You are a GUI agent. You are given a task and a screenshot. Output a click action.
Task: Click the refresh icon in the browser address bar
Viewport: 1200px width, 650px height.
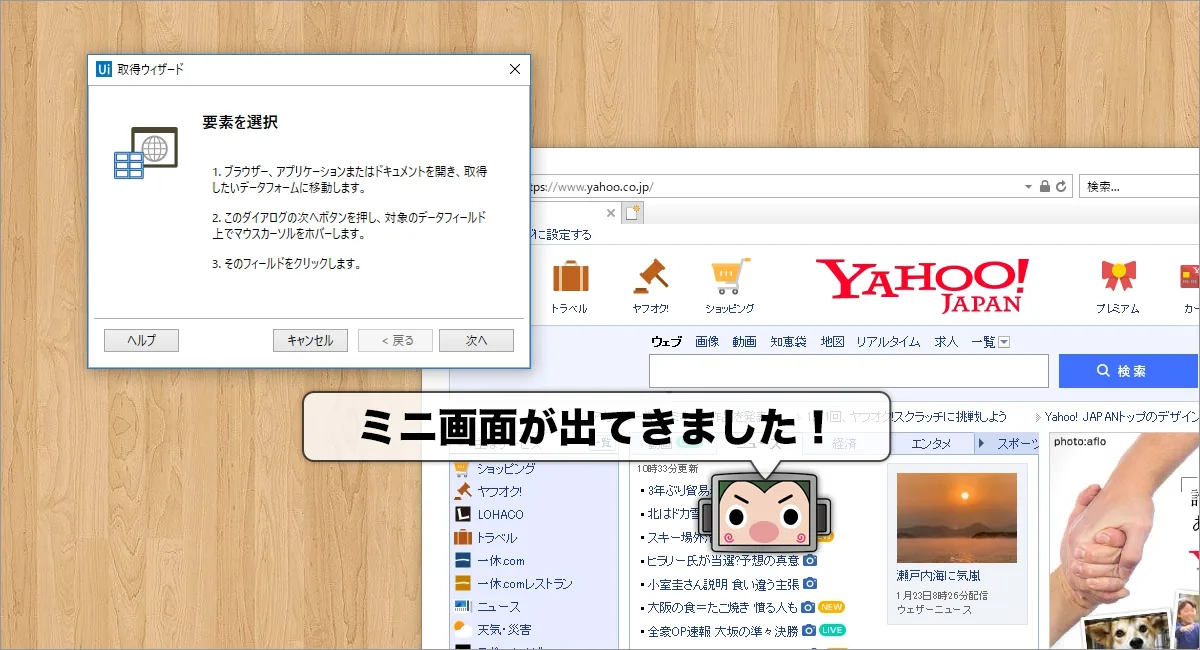(x=1061, y=186)
